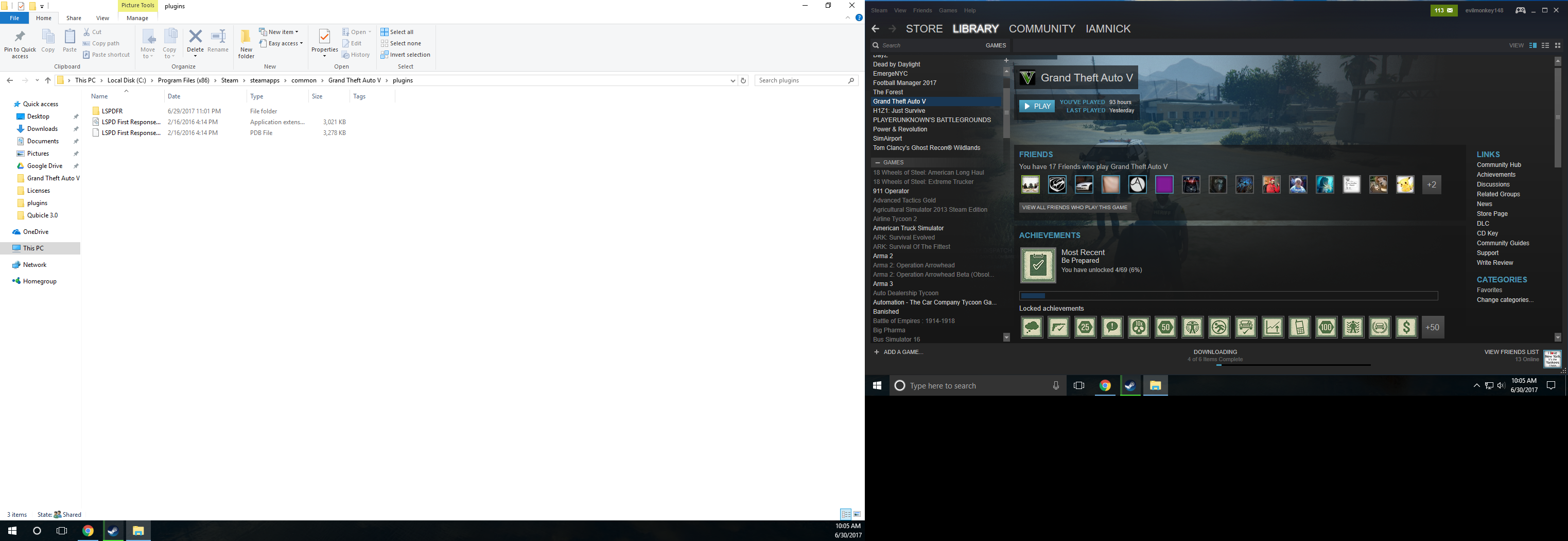Open the Easy access dropdown
This screenshot has height=541, width=1568.
pyautogui.click(x=281, y=43)
